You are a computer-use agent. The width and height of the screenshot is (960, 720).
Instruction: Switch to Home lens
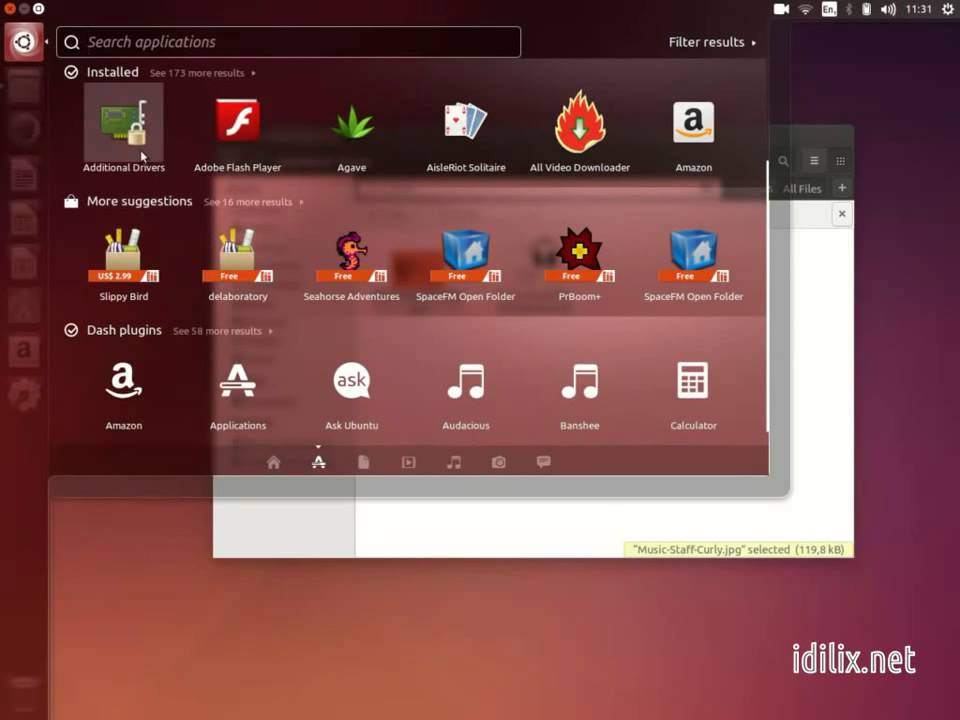click(x=274, y=462)
